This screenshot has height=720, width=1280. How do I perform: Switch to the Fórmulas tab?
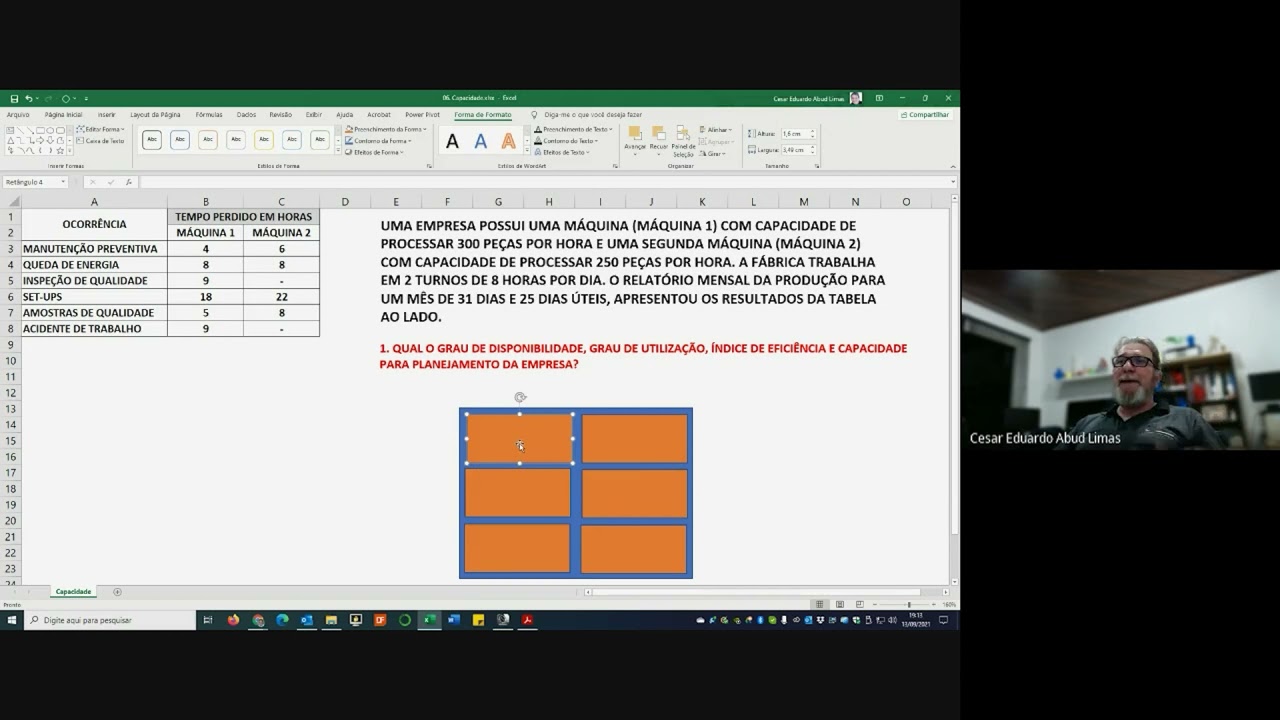(x=209, y=115)
